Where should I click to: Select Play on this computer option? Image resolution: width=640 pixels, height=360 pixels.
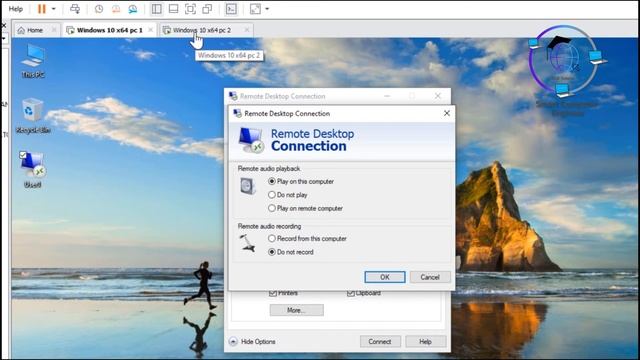click(x=301, y=181)
